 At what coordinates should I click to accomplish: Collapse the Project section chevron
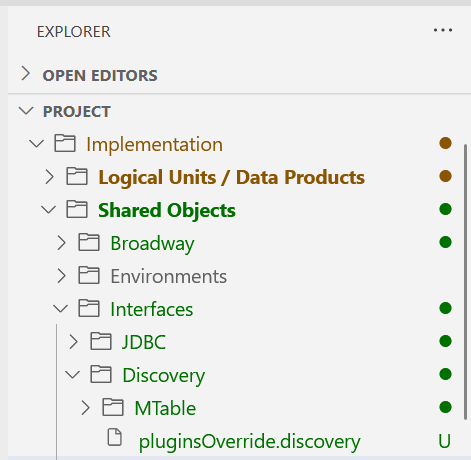pos(26,110)
